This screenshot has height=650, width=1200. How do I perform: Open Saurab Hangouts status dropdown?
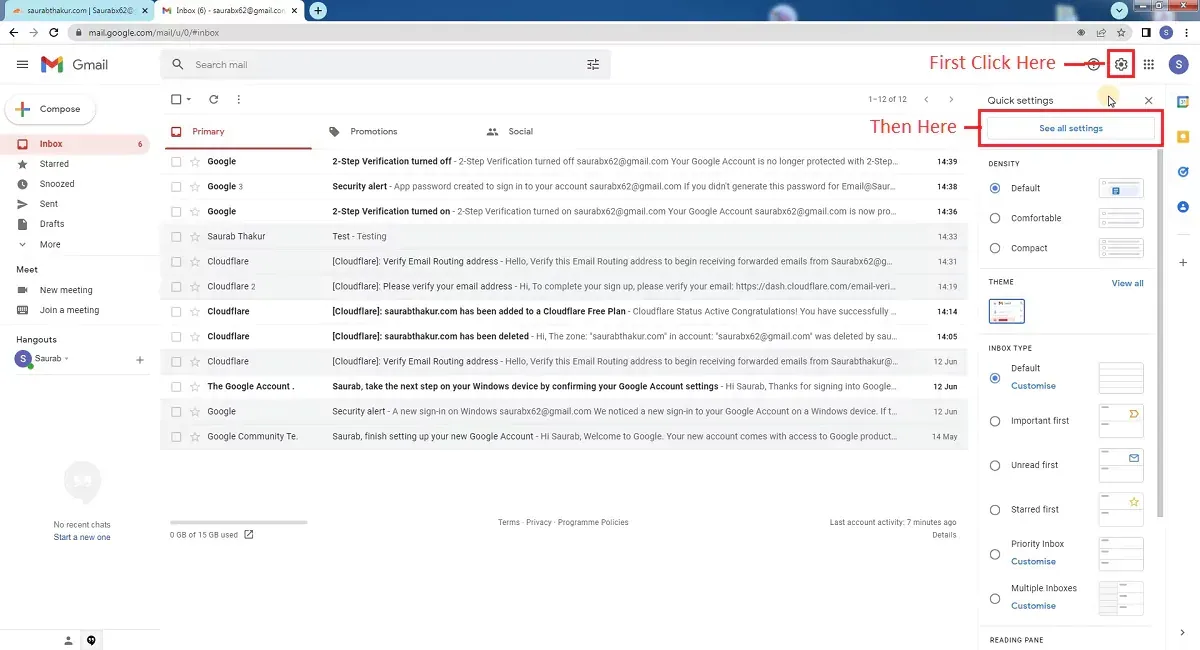(x=67, y=359)
